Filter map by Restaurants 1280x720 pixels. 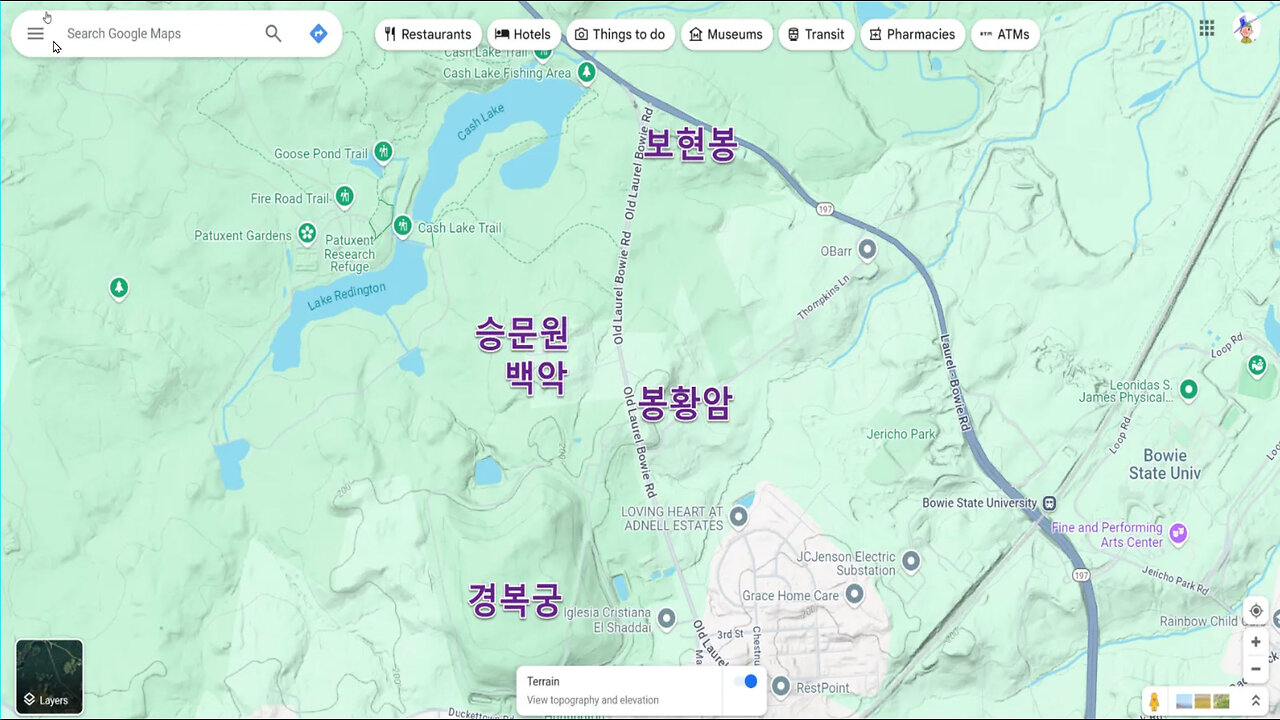[x=428, y=34]
